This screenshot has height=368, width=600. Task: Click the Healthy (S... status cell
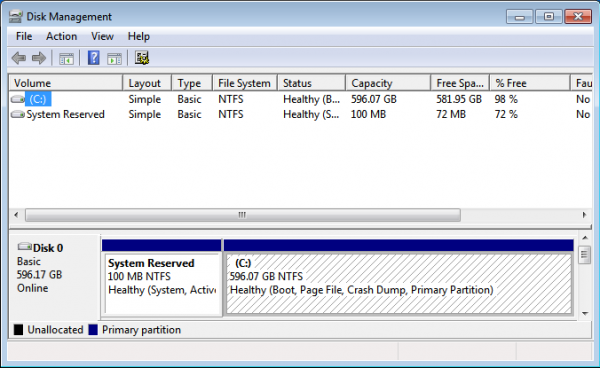tap(311, 114)
